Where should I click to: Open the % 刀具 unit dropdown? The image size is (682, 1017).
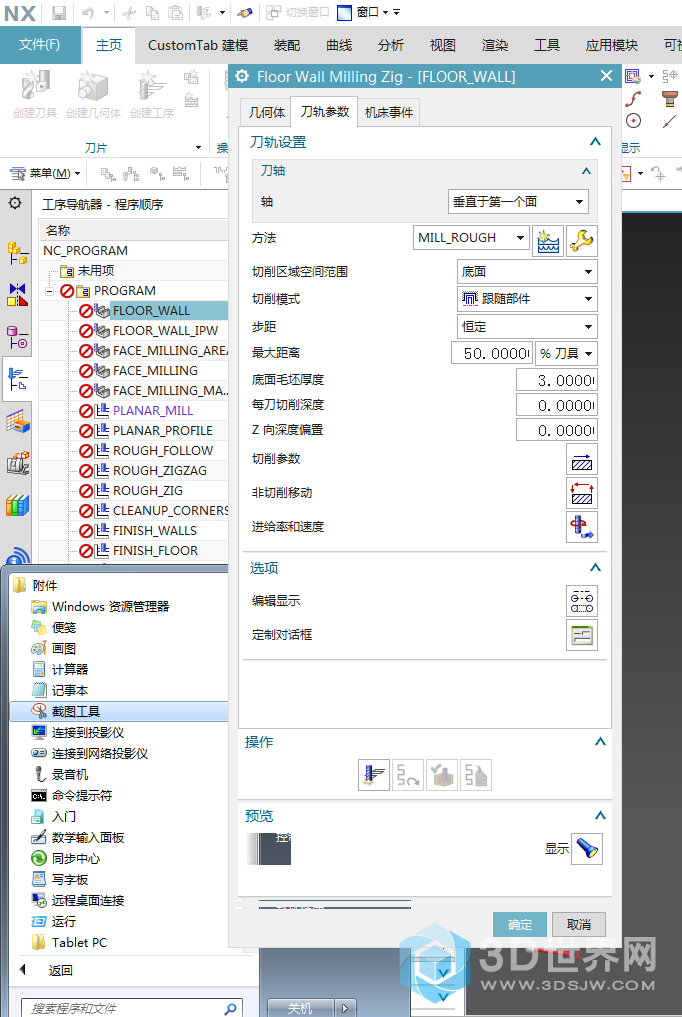[566, 353]
